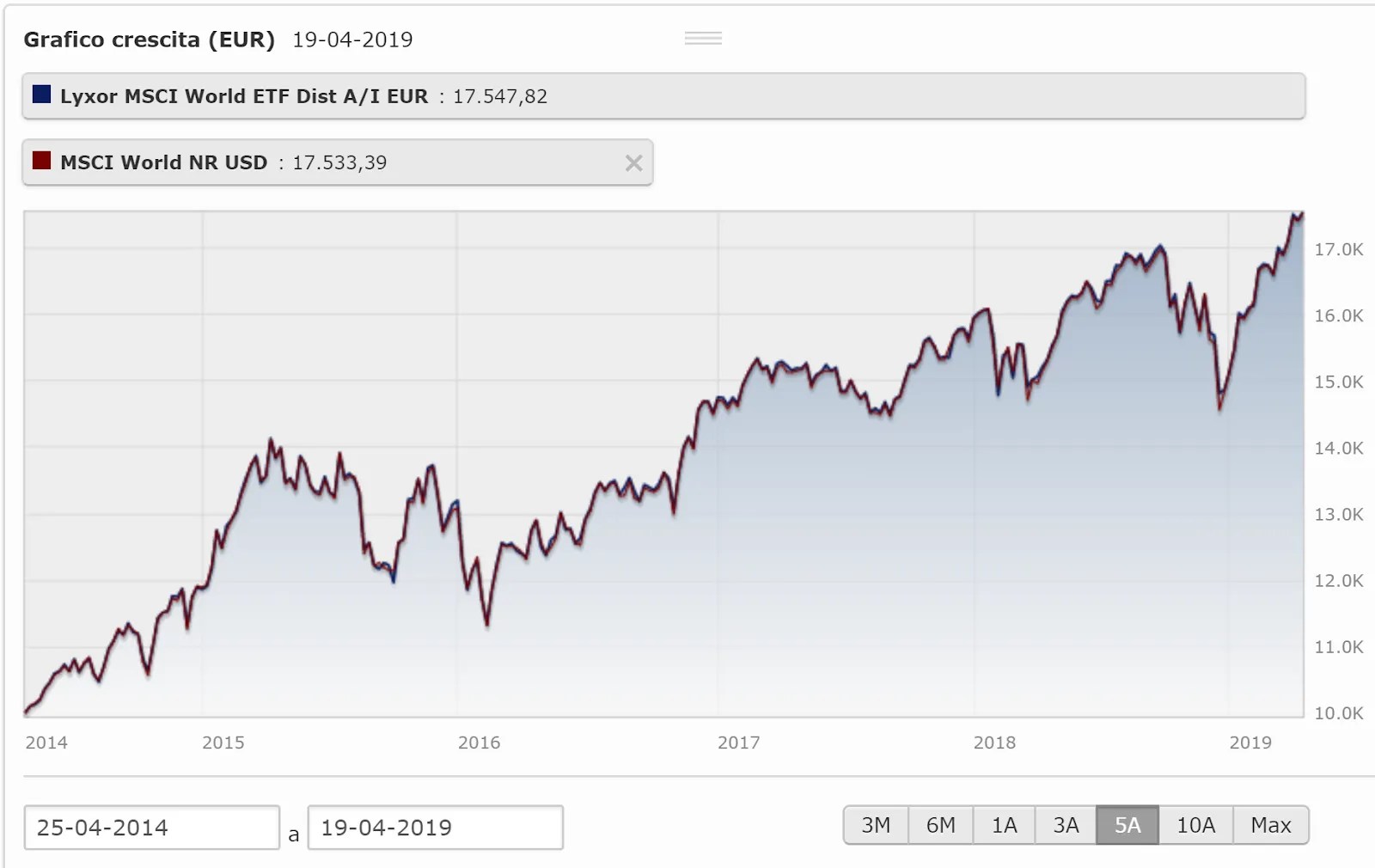The width and height of the screenshot is (1375, 868).
Task: Switch the chart to the 3A period
Action: 1066,825
